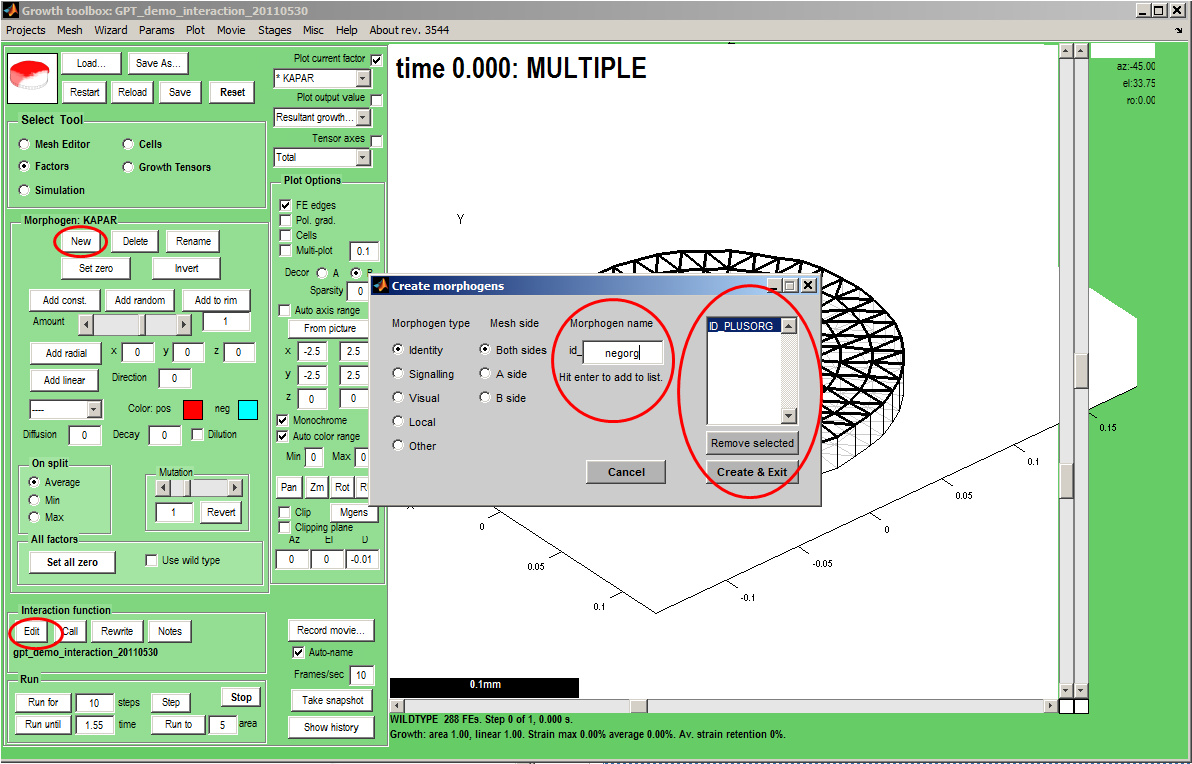Choose the A side mesh option
Screen dimensions: 1192x764
(486, 374)
